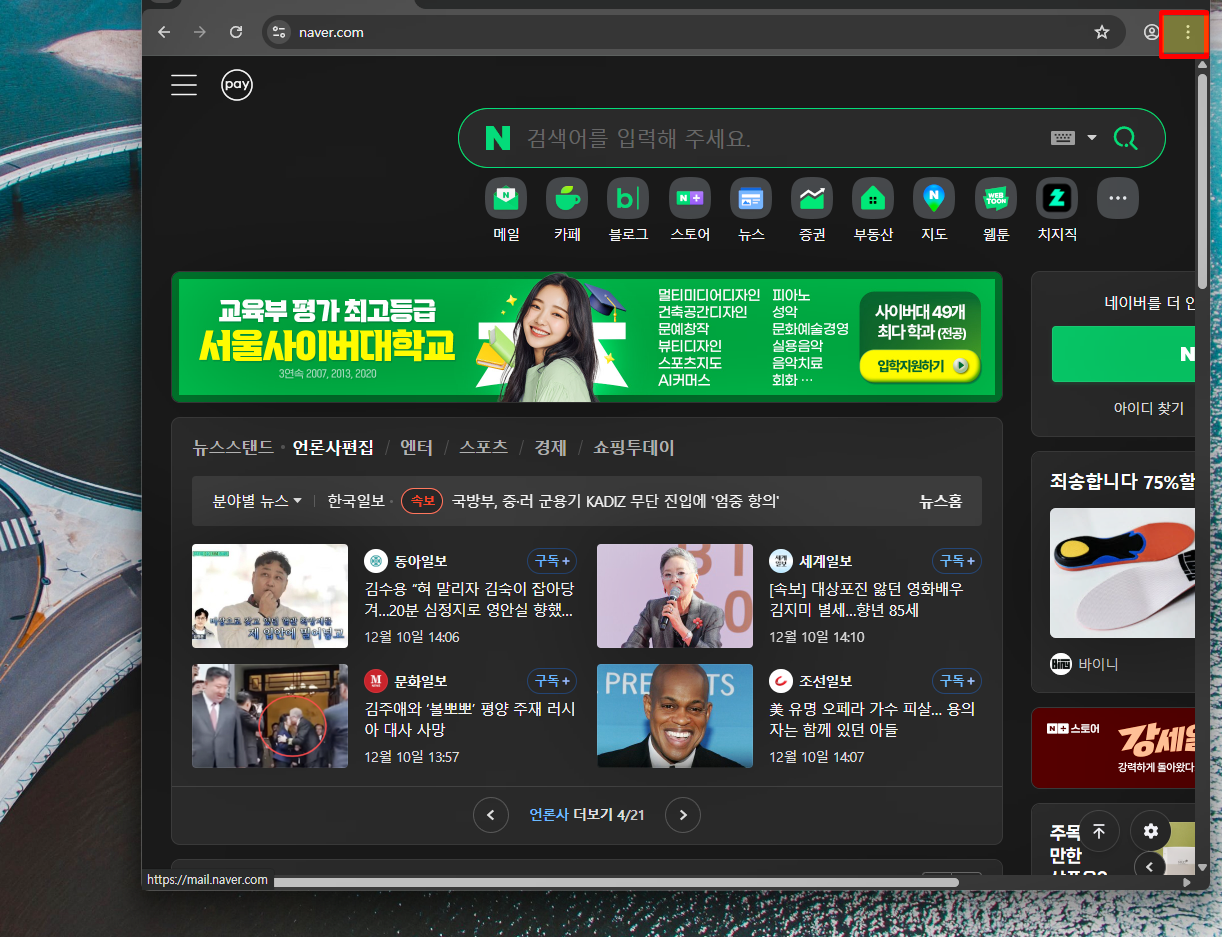Screen dimensions: 1222x937
Task: Click 언론사 더보기 4/21 text
Action: tap(587, 815)
